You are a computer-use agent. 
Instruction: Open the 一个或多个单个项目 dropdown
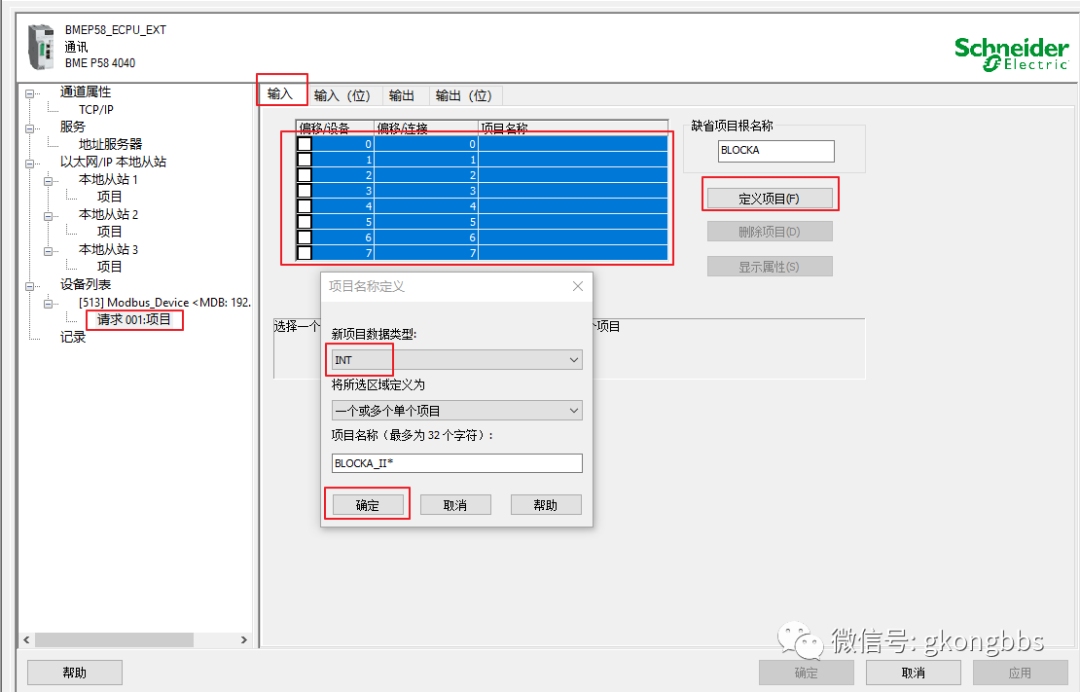click(457, 411)
